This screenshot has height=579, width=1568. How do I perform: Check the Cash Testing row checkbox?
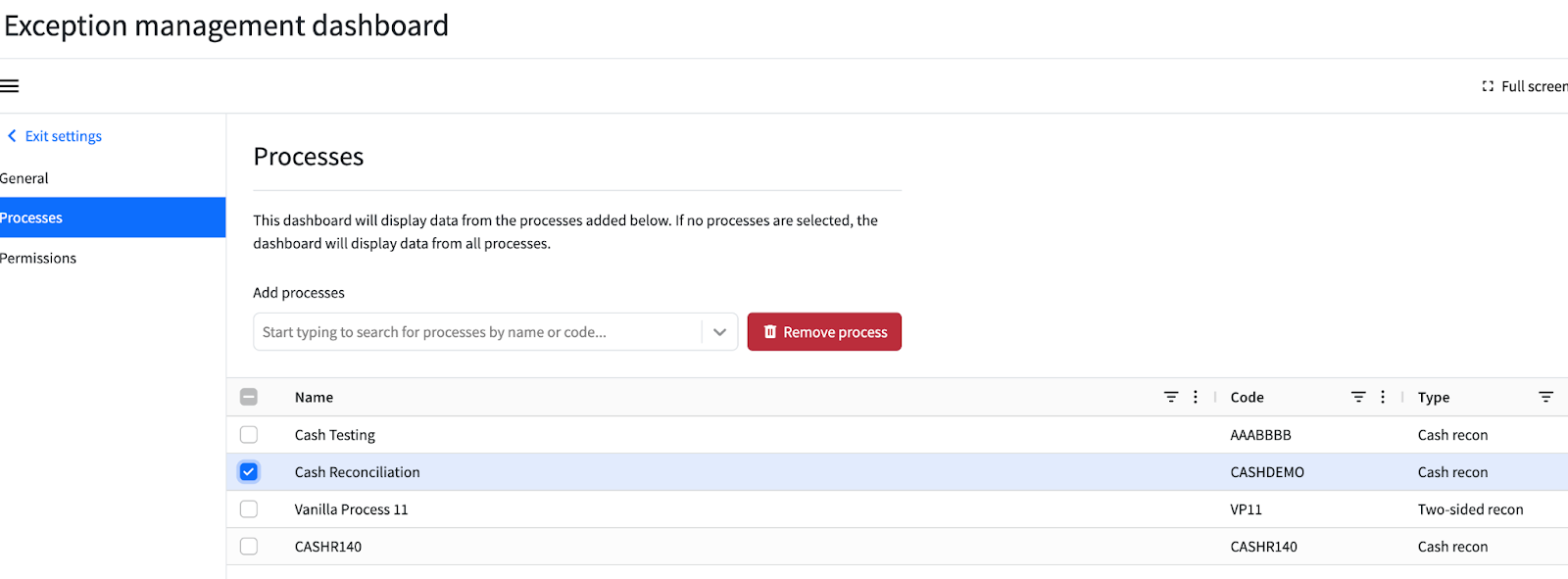pyautogui.click(x=249, y=434)
